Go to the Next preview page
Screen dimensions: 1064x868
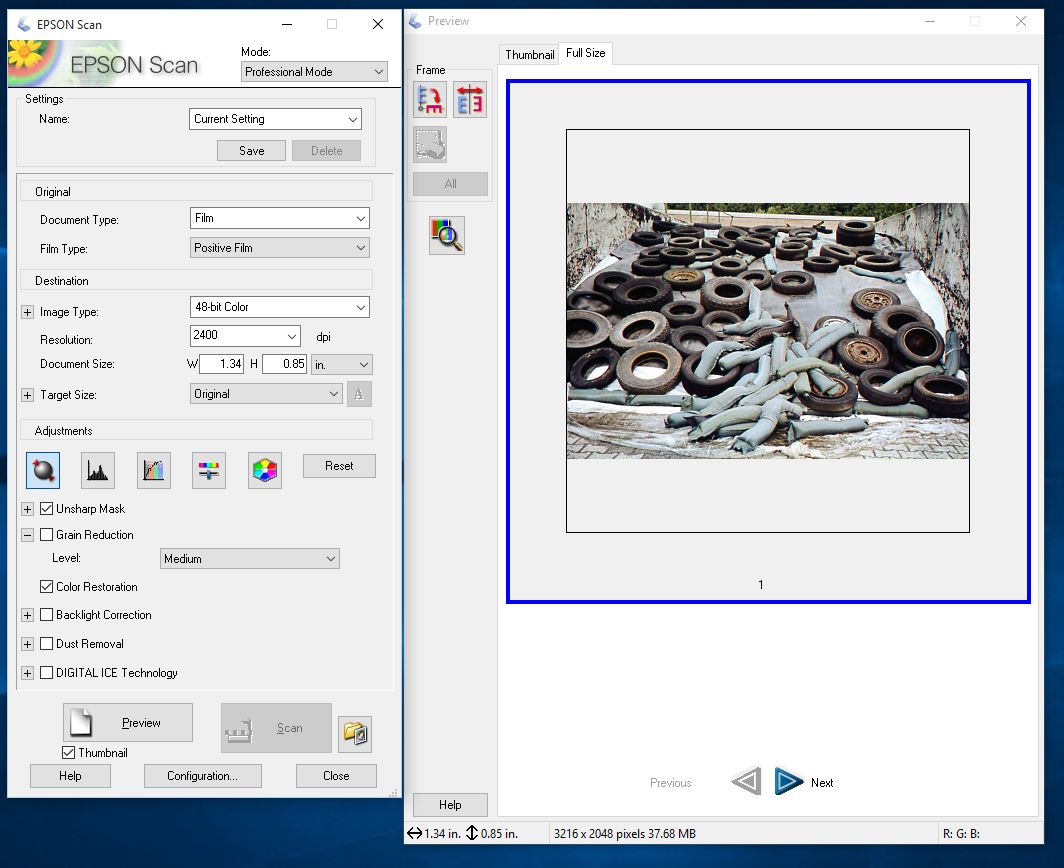(x=789, y=782)
